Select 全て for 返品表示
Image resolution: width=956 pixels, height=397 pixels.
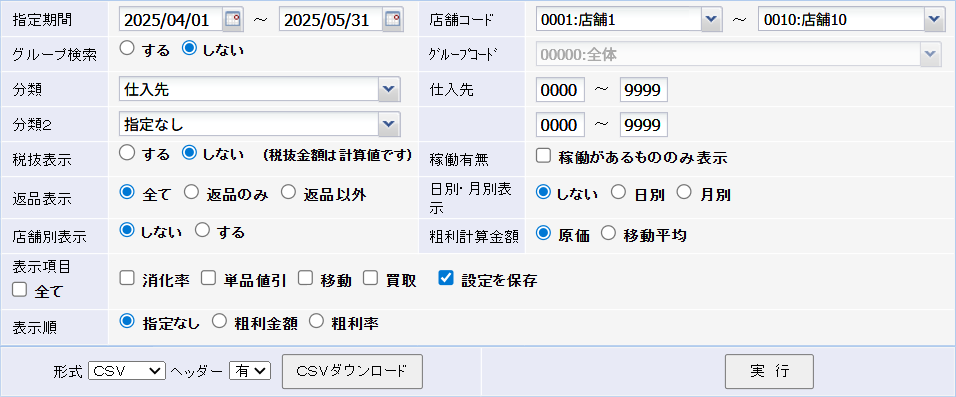pos(127,193)
